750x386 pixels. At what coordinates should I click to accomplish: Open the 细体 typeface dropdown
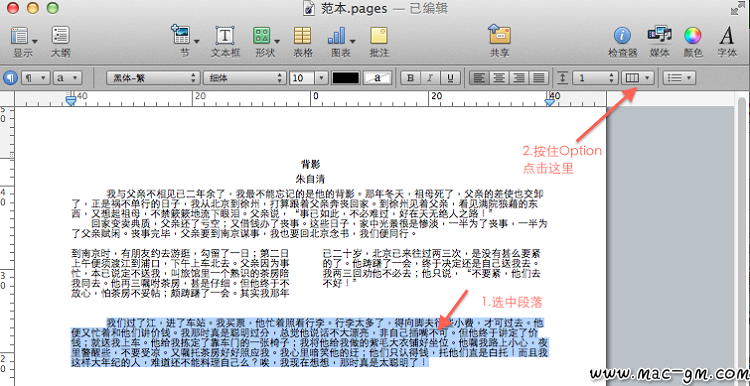point(244,78)
